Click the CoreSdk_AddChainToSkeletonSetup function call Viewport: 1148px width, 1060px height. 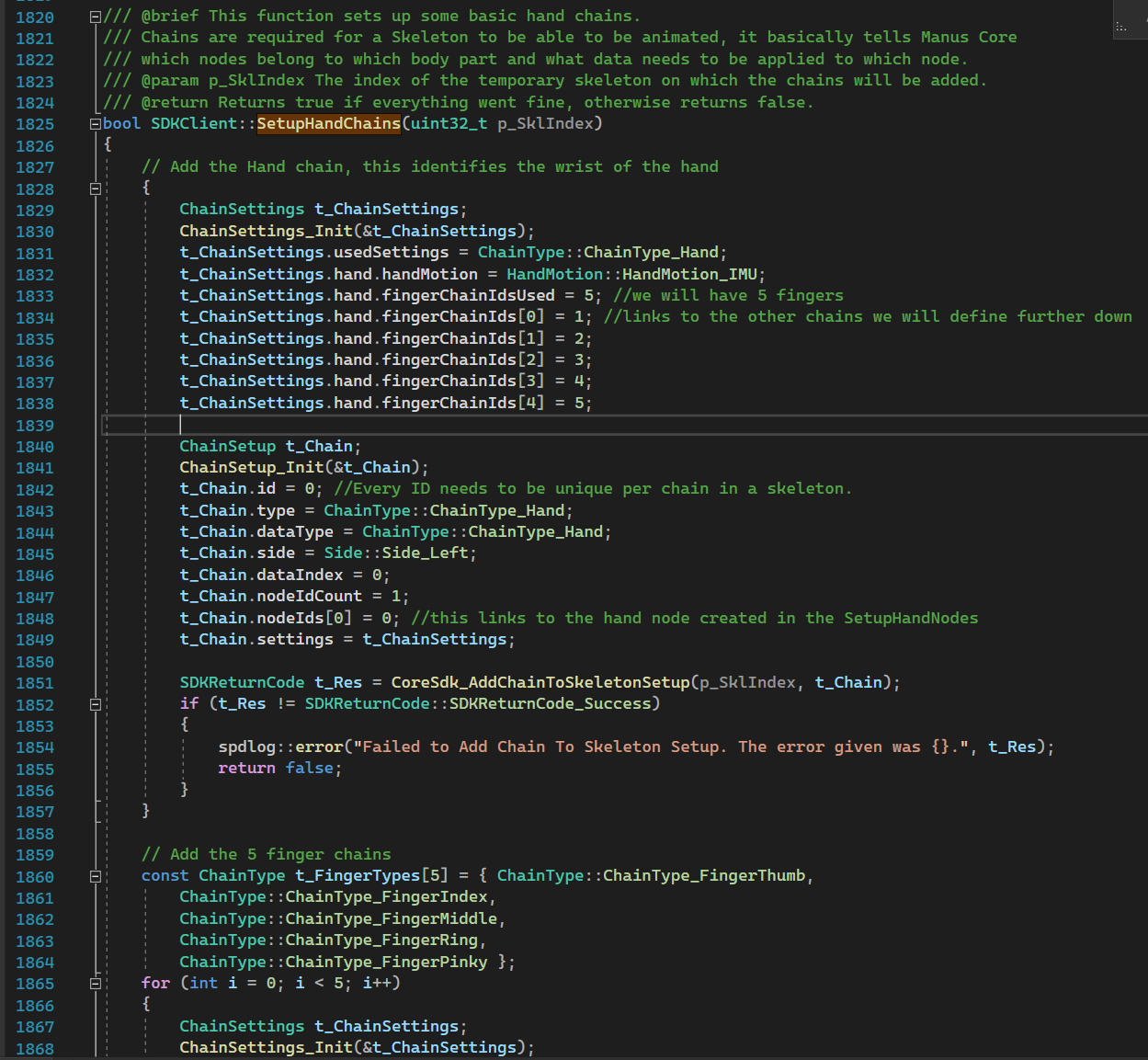[540, 682]
